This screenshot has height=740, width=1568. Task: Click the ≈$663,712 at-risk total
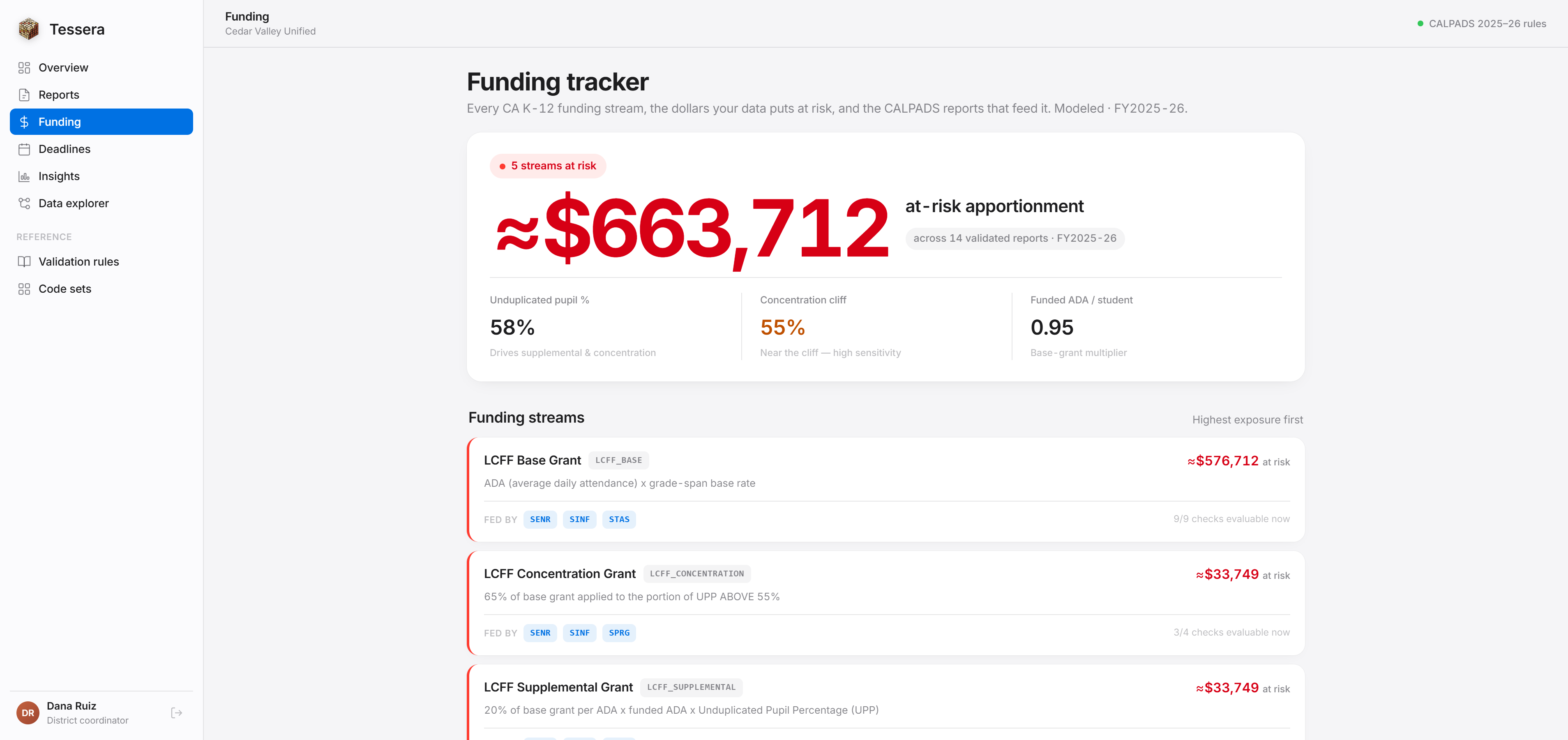pos(693,230)
